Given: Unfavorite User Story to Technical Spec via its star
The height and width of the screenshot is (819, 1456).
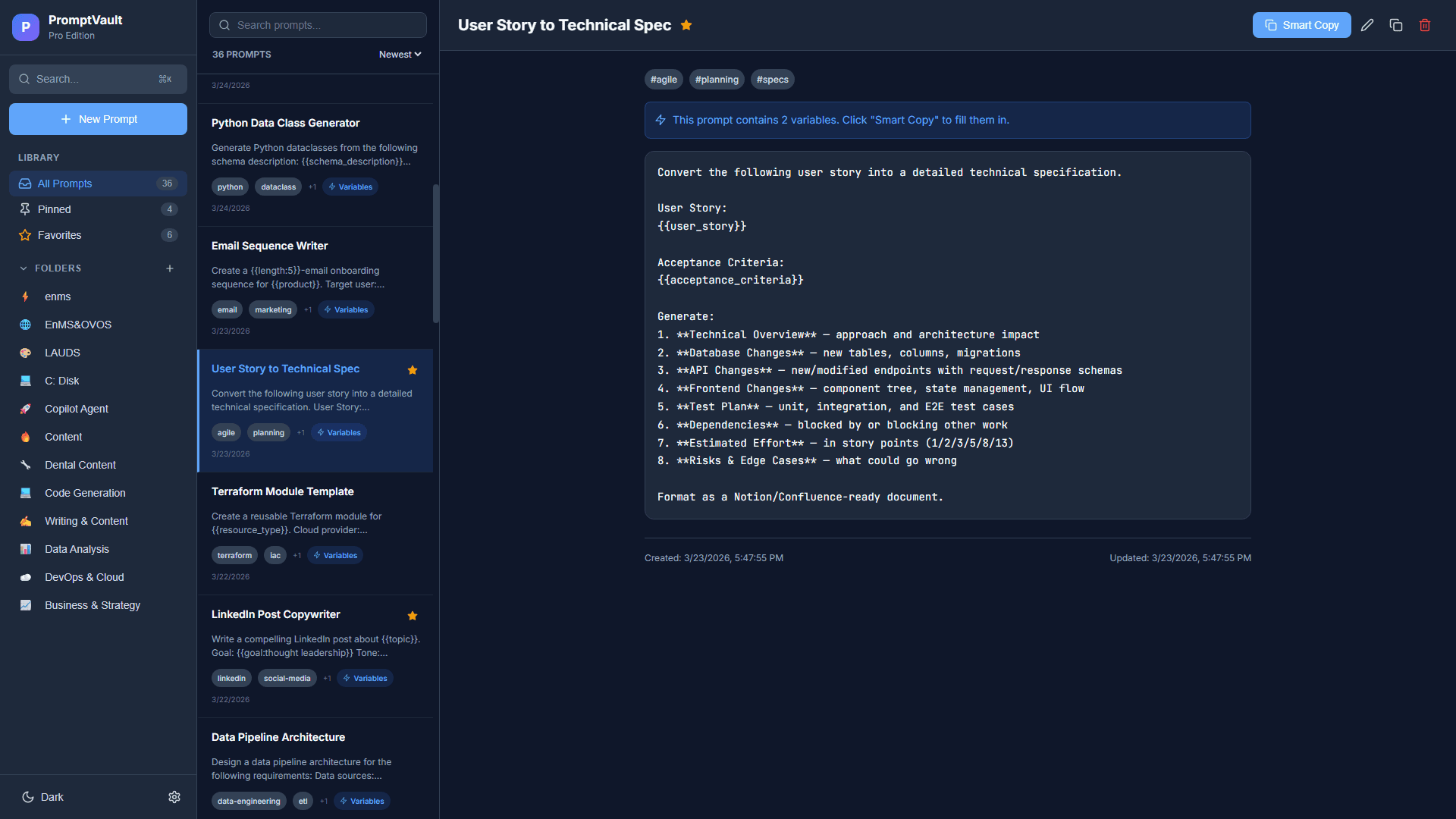Looking at the screenshot, I should pos(413,370).
